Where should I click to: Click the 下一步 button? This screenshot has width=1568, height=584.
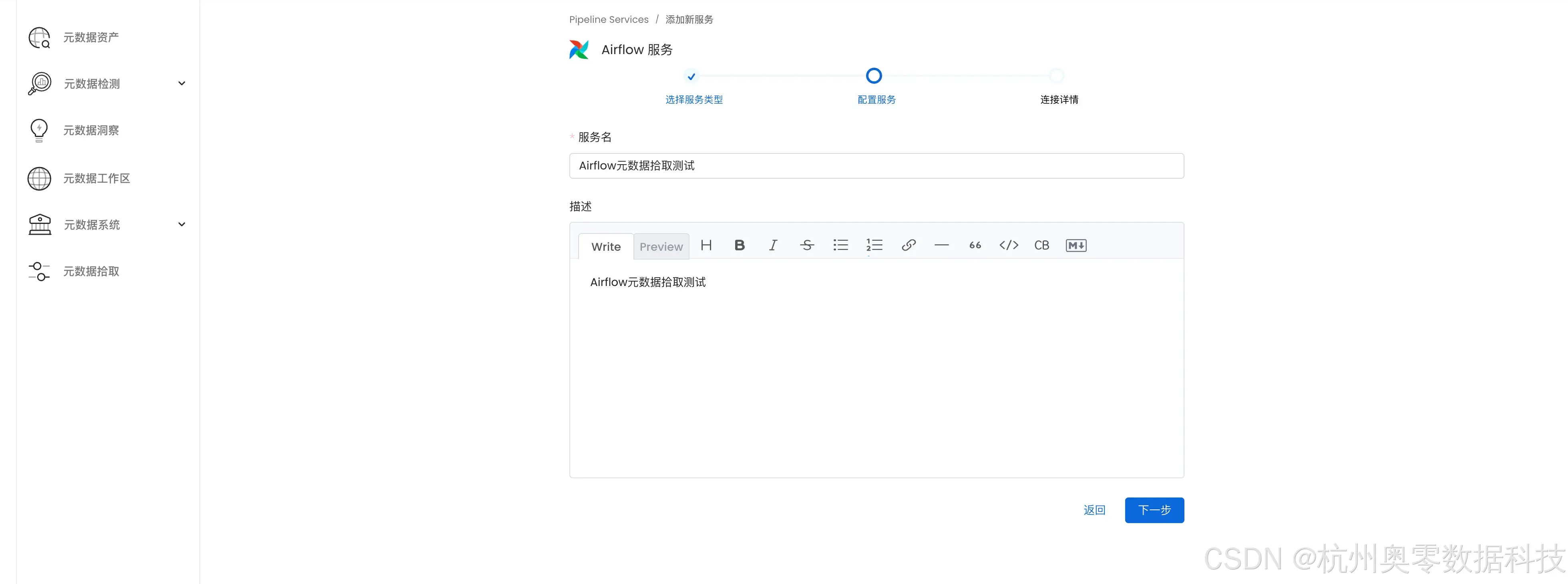[x=1154, y=510]
